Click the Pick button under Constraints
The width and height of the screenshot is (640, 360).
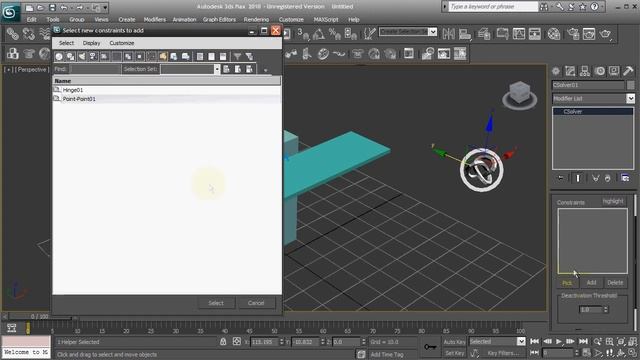[567, 282]
